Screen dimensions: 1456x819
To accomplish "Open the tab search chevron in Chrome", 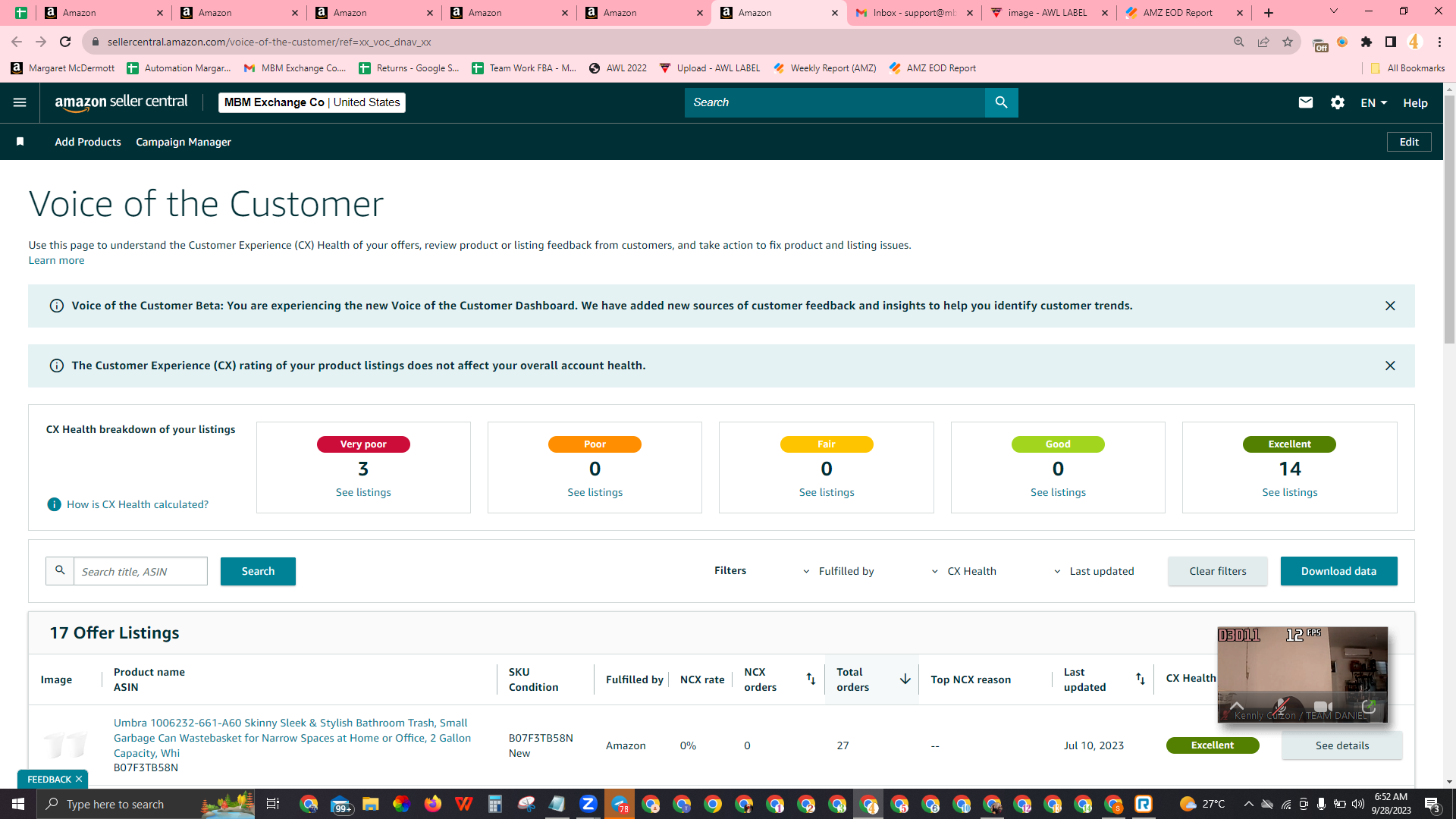I will click(1334, 11).
